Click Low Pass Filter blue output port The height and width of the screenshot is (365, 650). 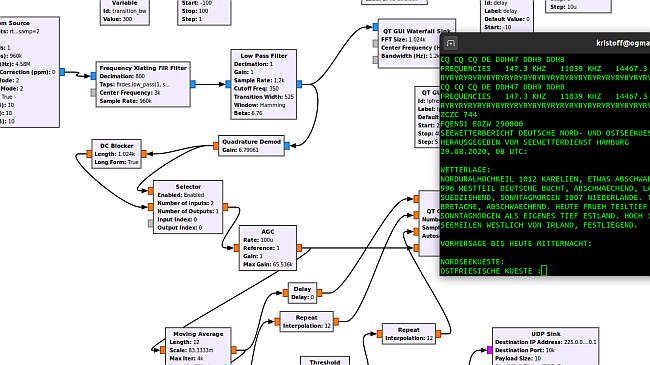[x=299, y=84]
